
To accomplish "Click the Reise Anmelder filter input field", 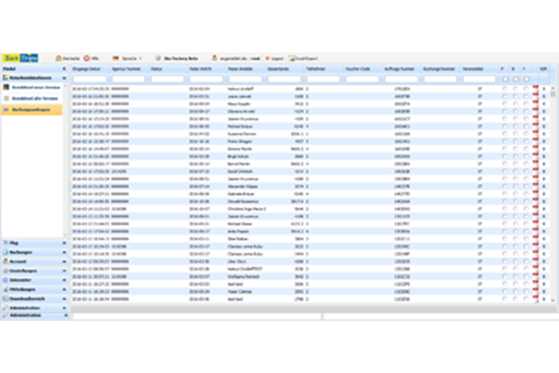I will pyautogui.click(x=245, y=79).
